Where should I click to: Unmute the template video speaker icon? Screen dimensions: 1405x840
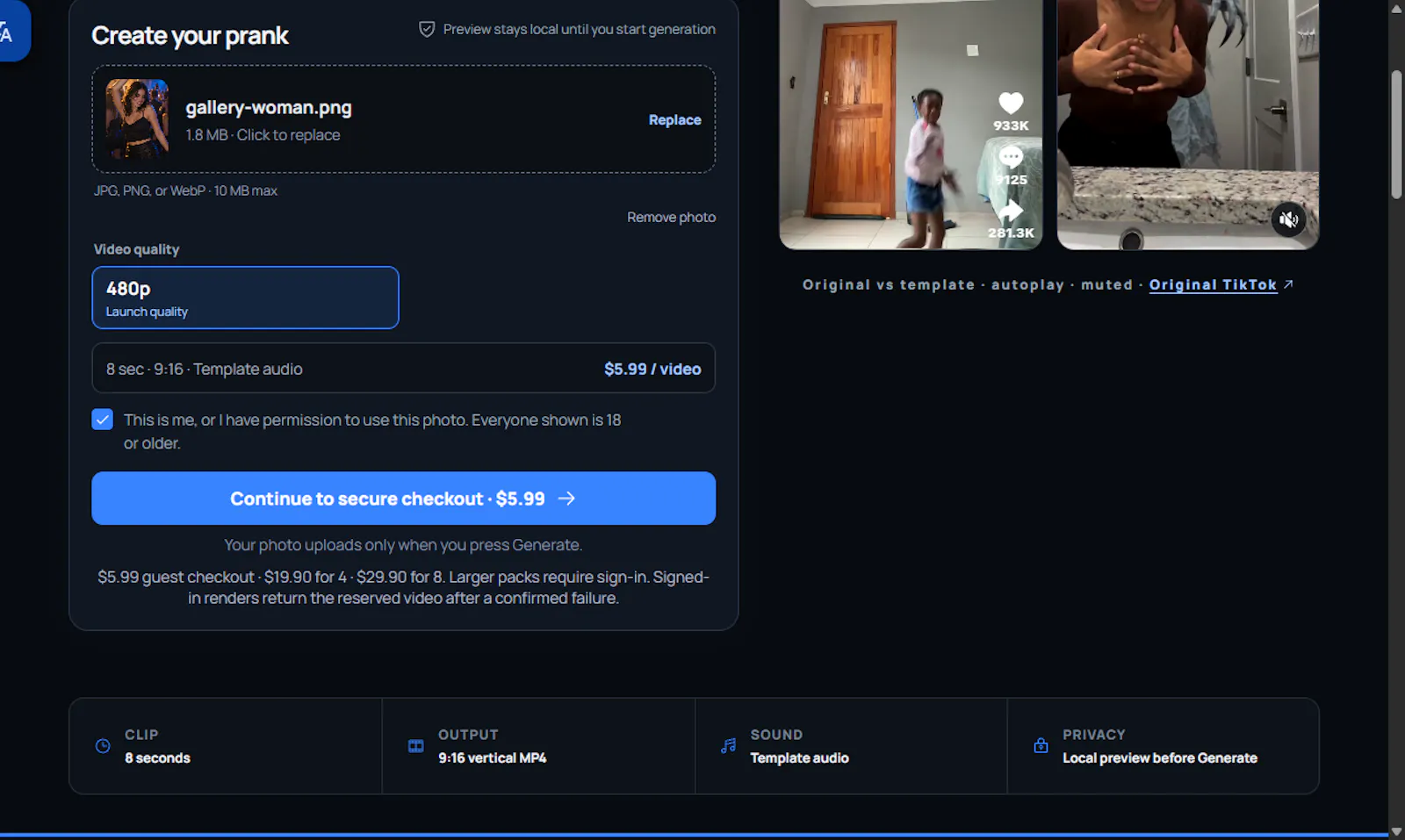1288,219
